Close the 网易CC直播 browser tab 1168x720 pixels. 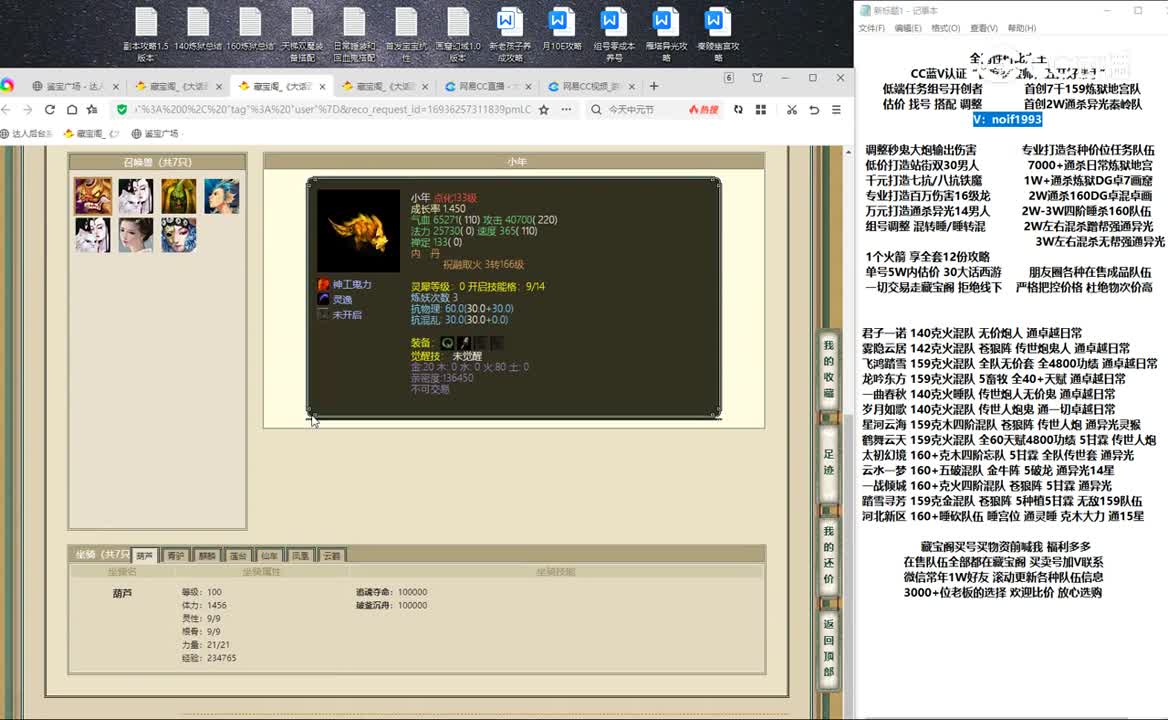tap(528, 86)
